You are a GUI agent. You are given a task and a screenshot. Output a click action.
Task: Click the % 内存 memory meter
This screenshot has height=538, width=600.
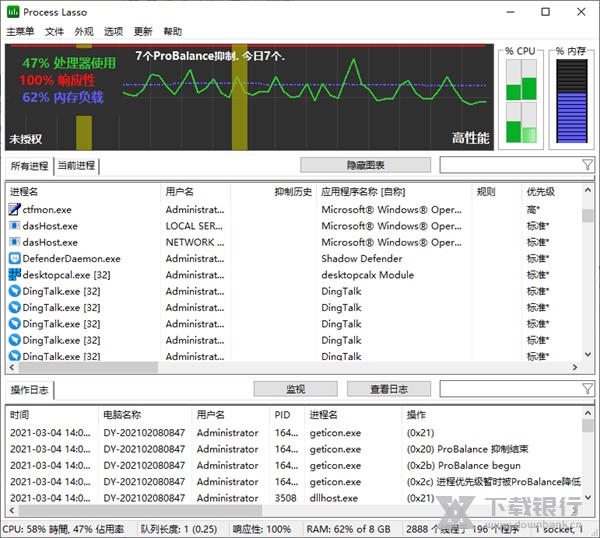tap(571, 100)
